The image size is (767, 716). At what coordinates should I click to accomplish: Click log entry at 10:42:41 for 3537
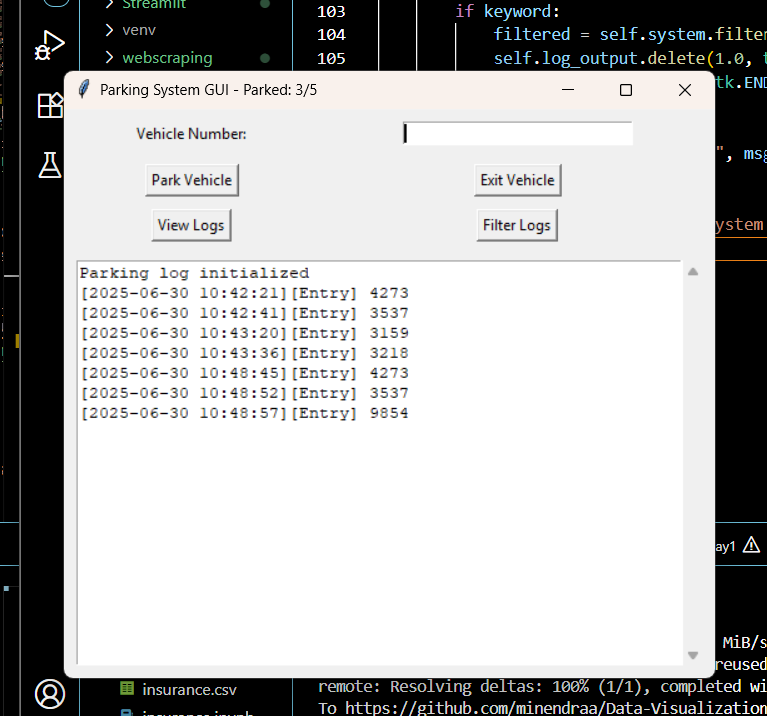(x=244, y=313)
